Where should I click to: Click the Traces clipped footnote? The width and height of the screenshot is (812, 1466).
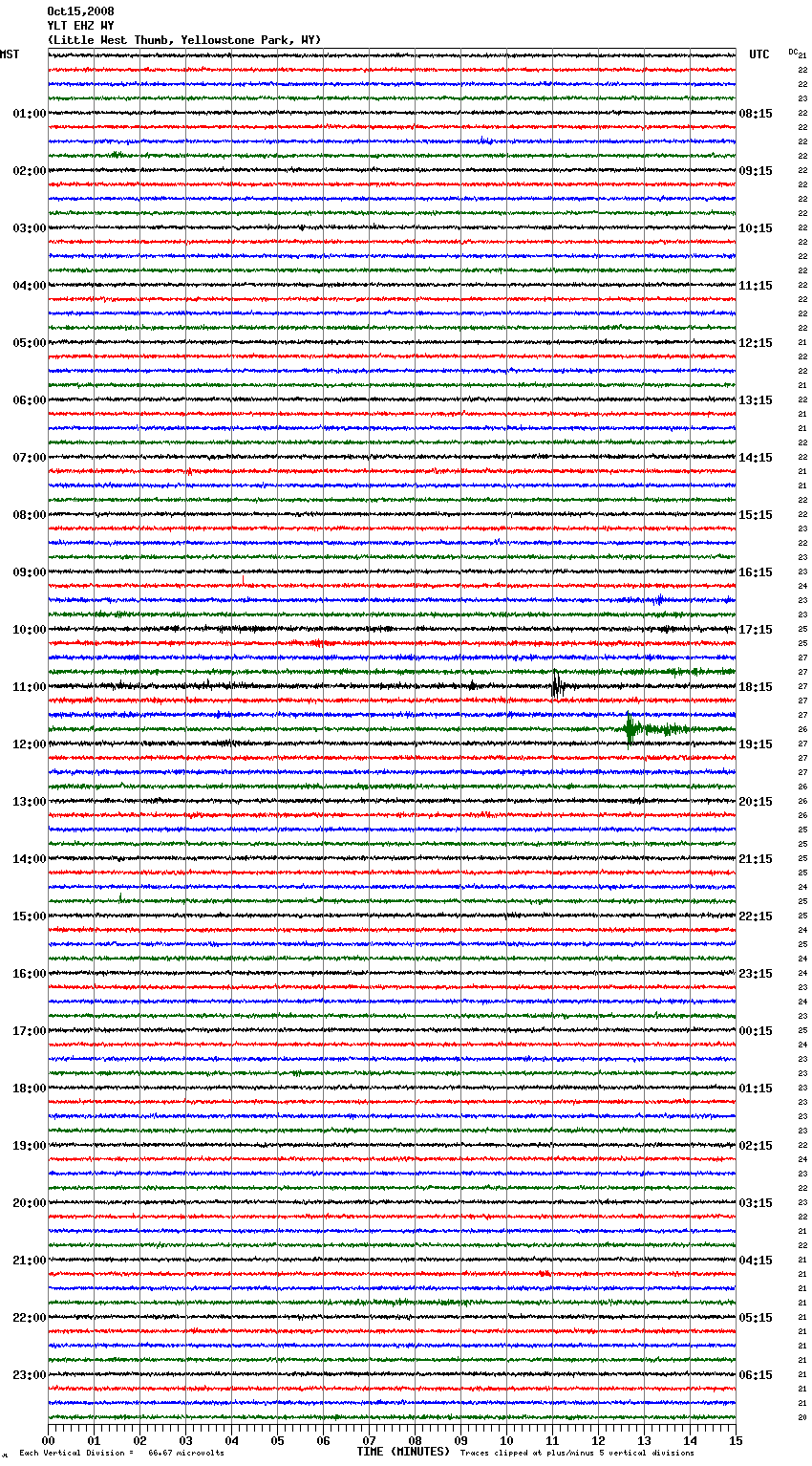(577, 1454)
